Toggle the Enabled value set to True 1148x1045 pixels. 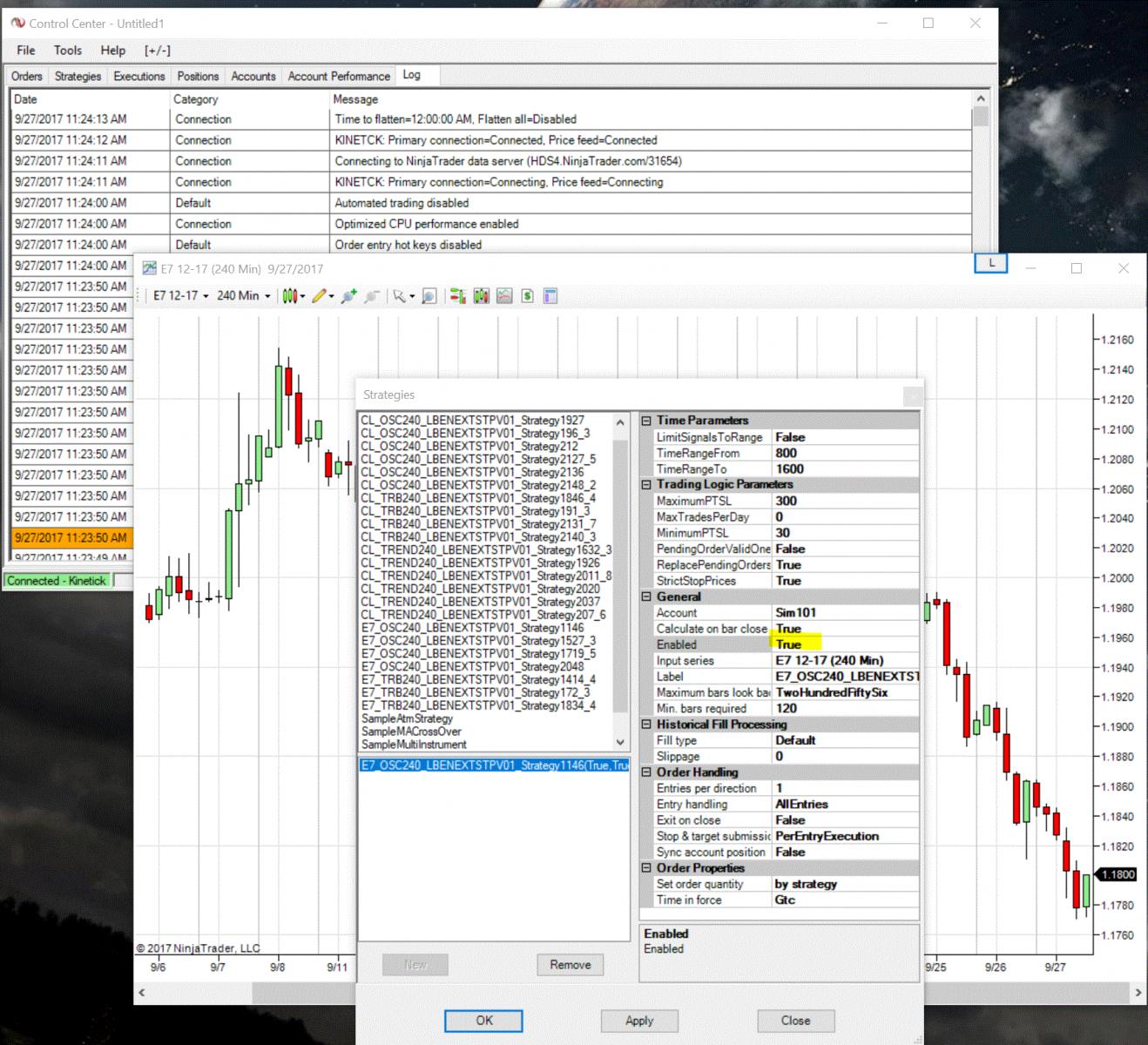(x=845, y=644)
